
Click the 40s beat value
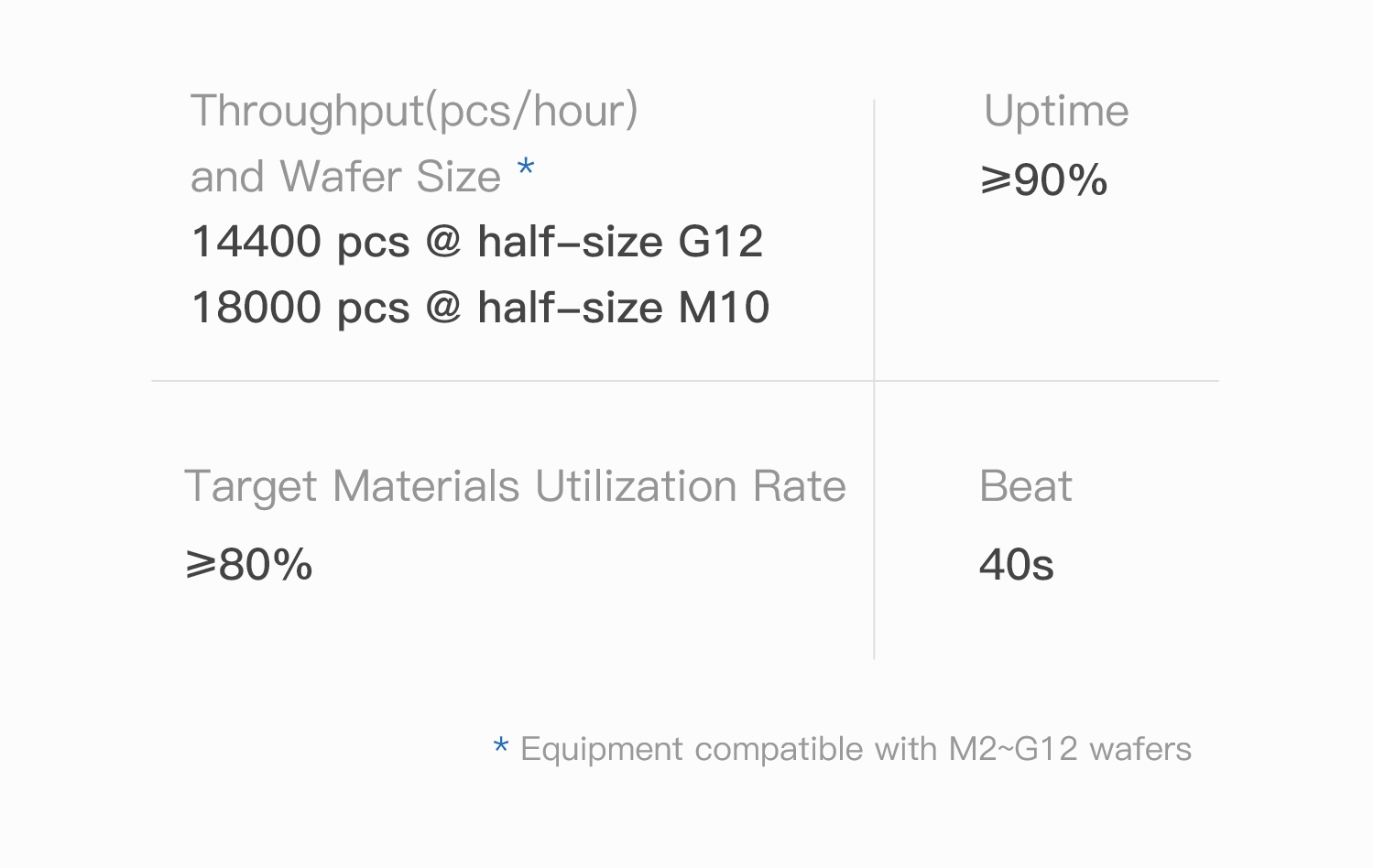[1016, 564]
